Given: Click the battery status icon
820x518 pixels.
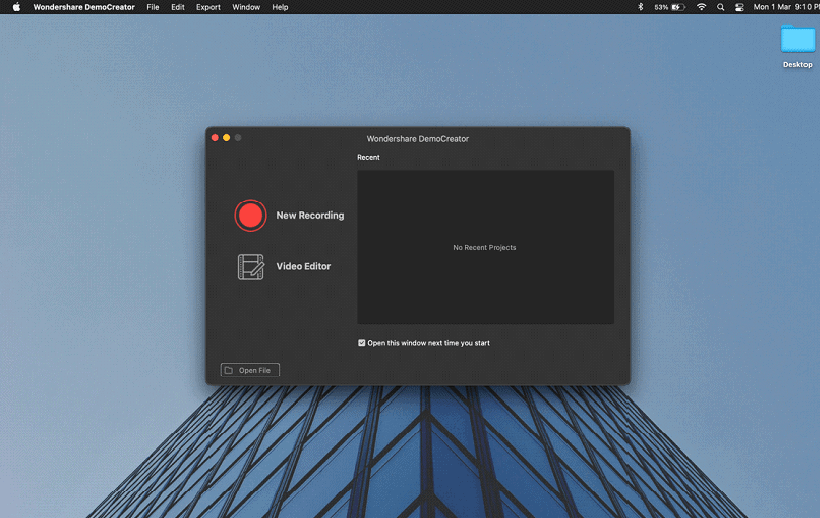Looking at the screenshot, I should 678,7.
